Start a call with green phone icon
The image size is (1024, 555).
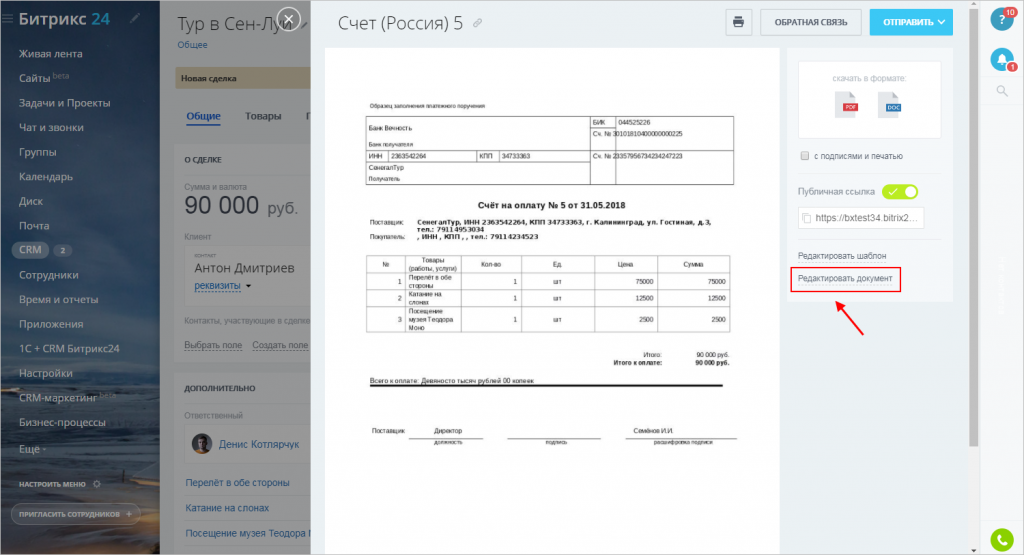1002,540
